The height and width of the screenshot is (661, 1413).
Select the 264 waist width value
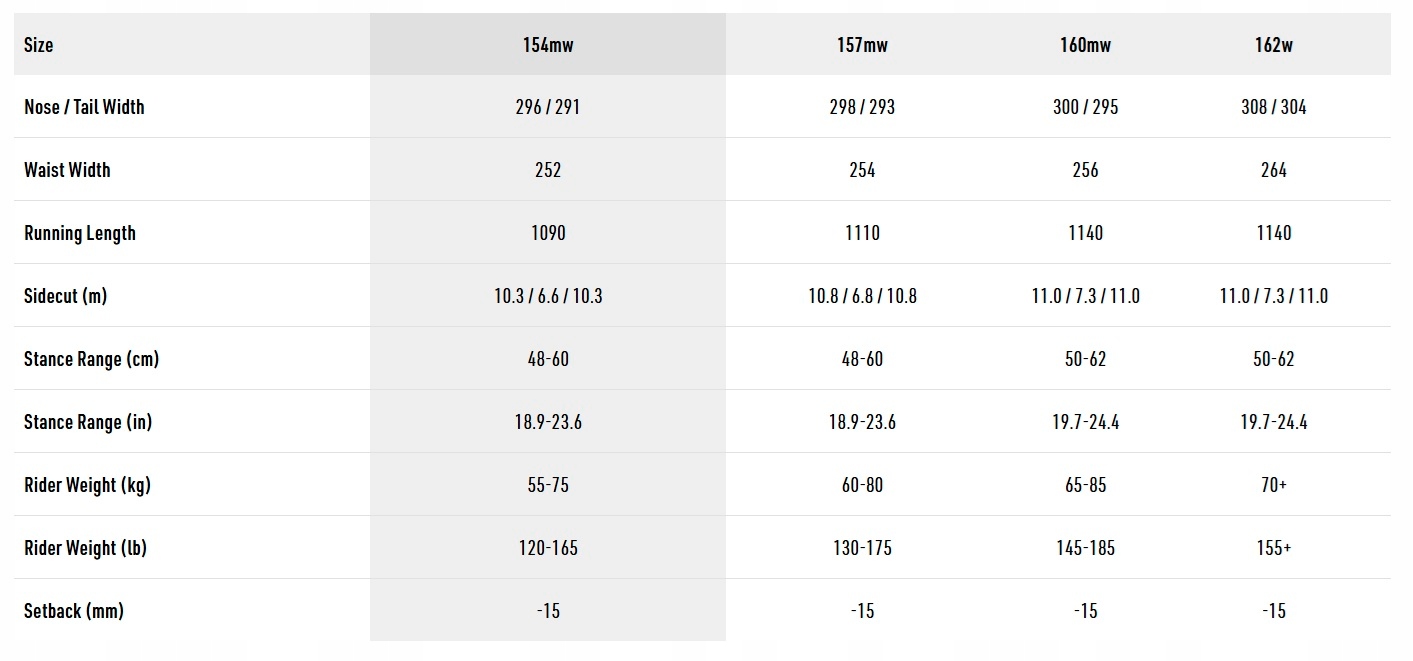coord(1273,170)
